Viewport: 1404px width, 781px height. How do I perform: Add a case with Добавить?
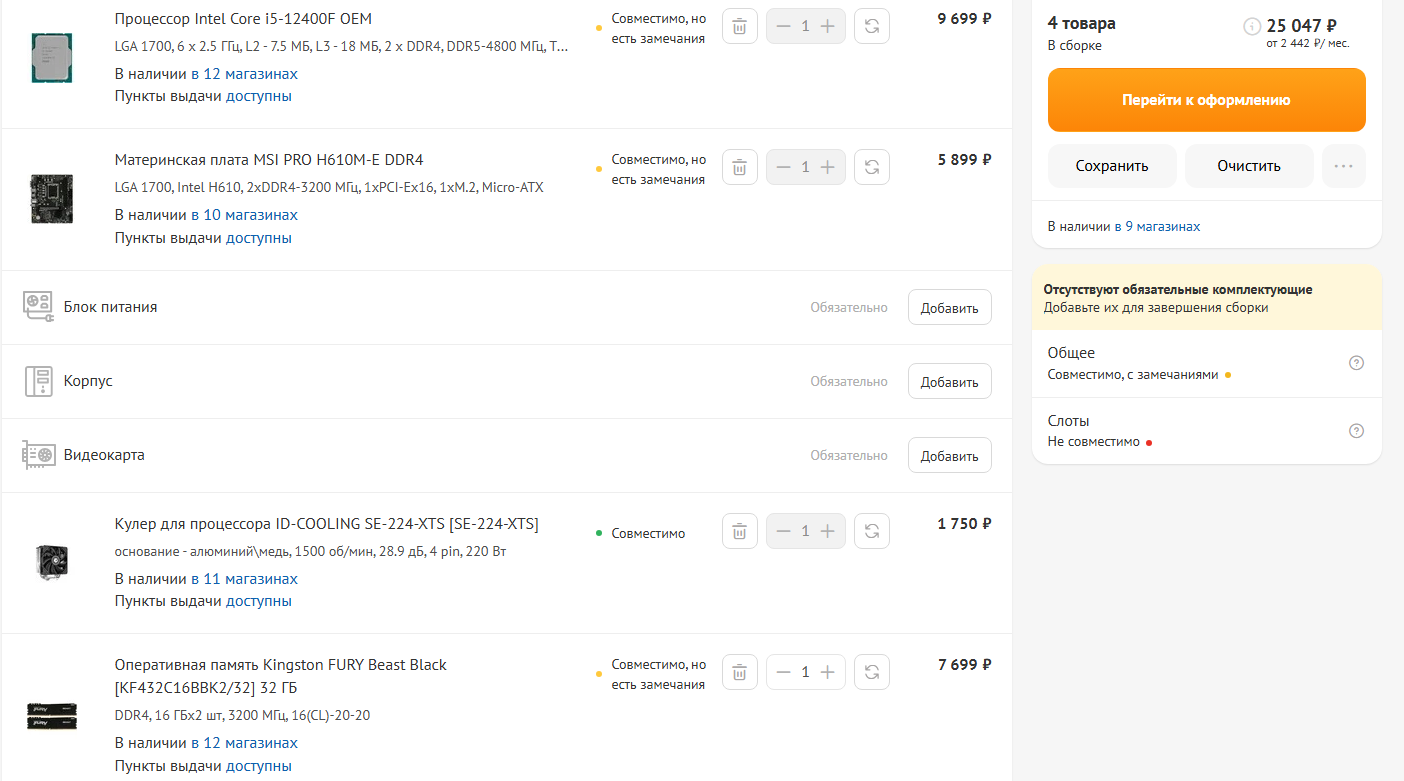click(950, 381)
